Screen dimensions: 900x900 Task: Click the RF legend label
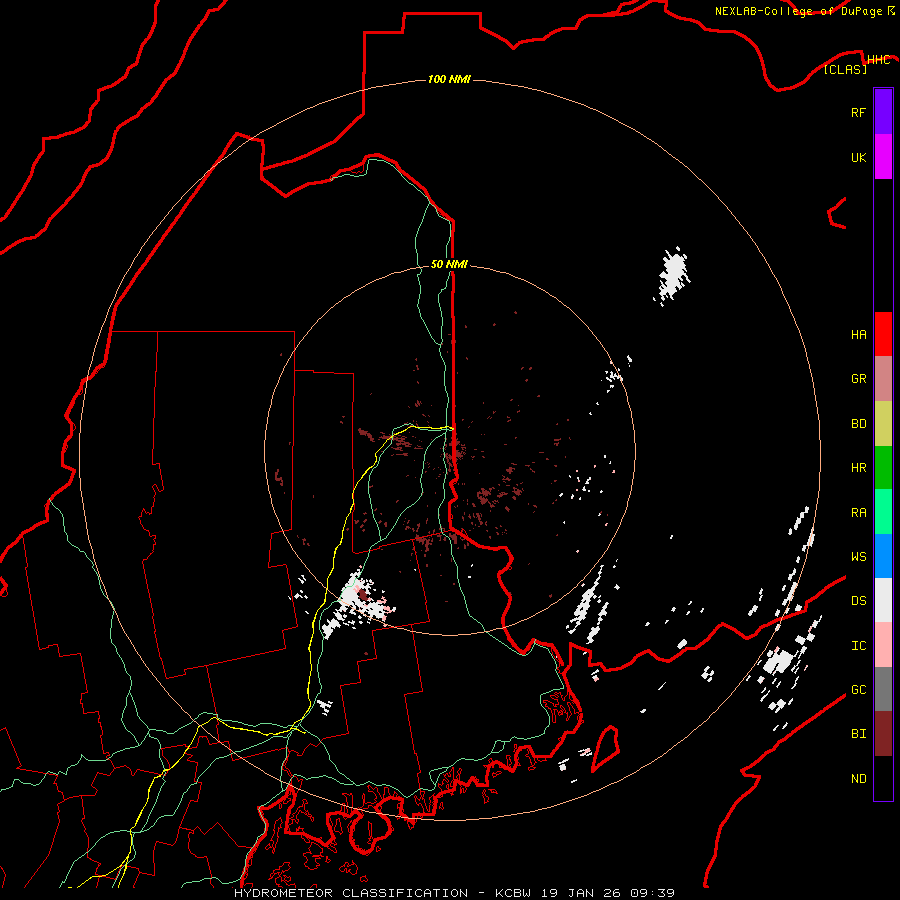[x=858, y=112]
